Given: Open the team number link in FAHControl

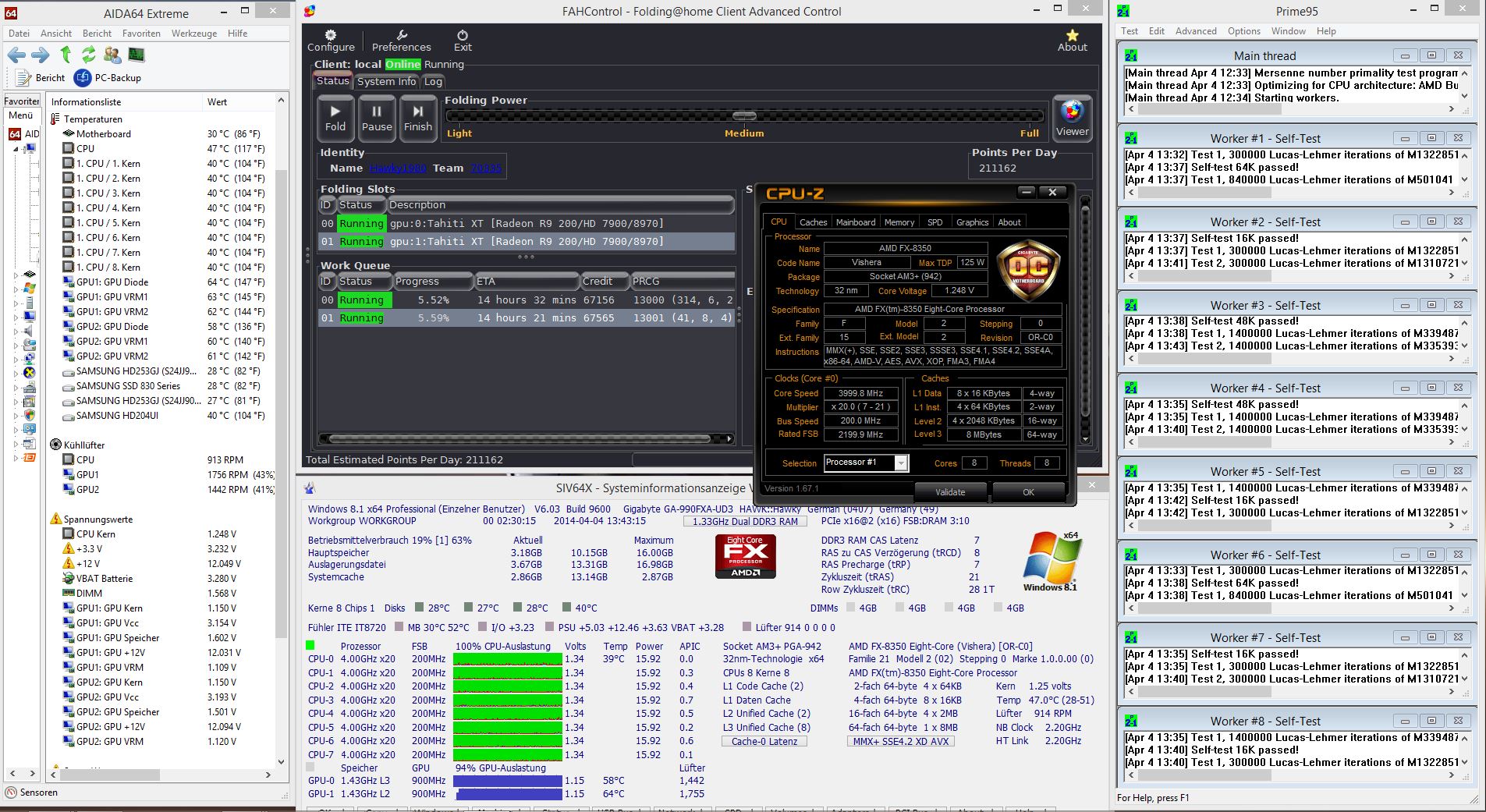Looking at the screenshot, I should (485, 168).
